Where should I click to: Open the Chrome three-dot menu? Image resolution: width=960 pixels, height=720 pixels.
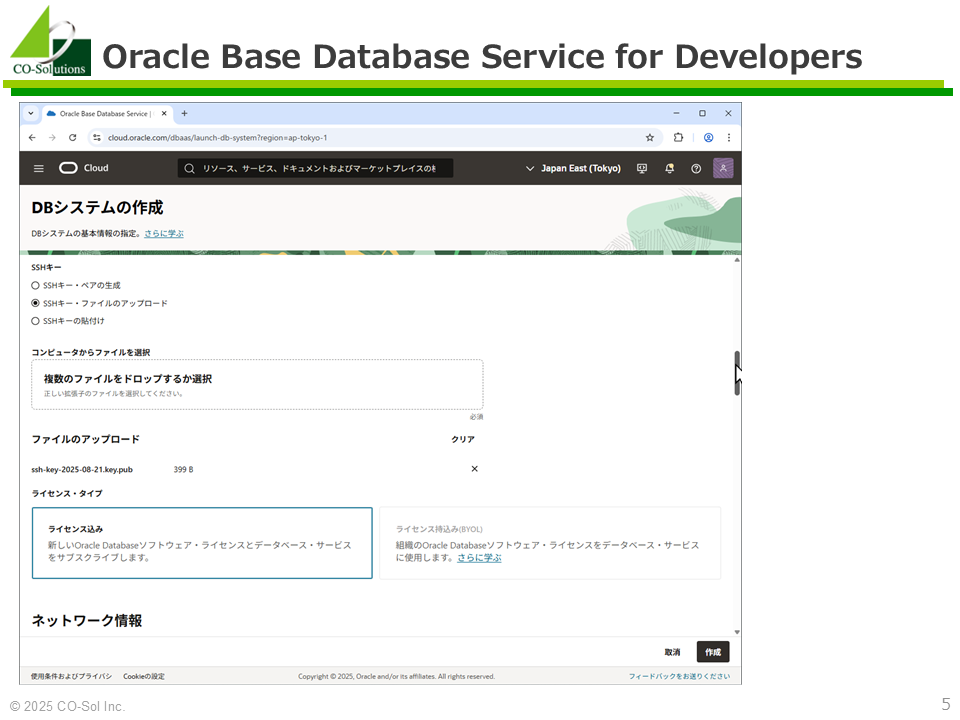click(729, 138)
